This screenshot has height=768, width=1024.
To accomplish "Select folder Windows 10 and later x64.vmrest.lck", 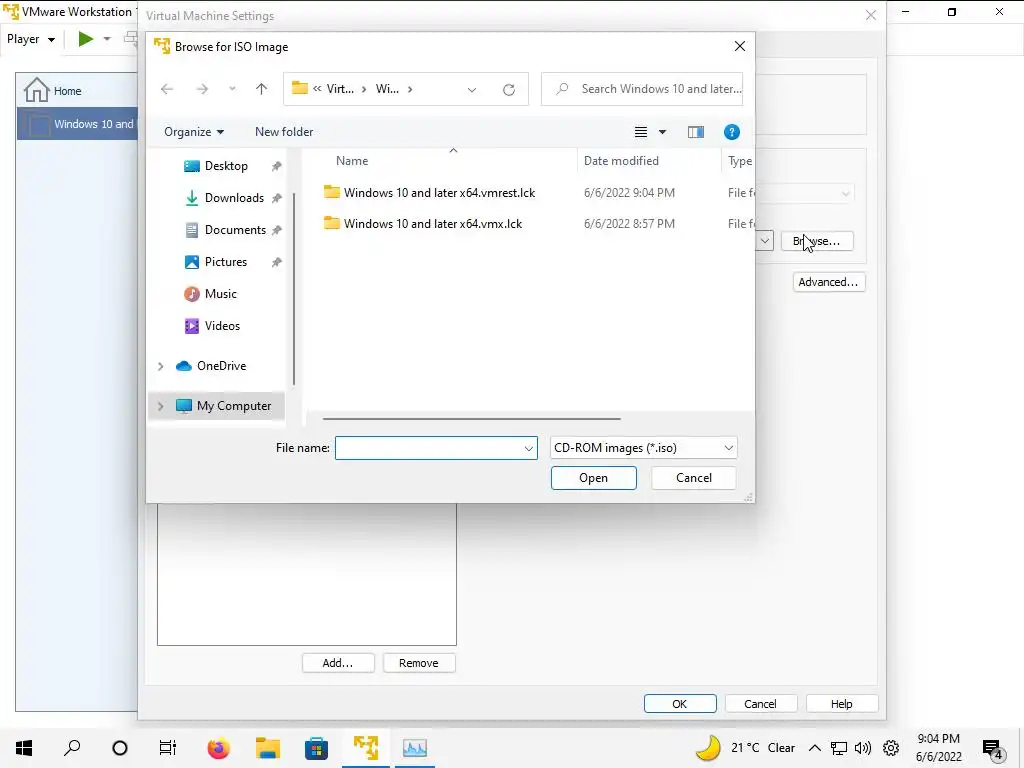I will coord(440,193).
